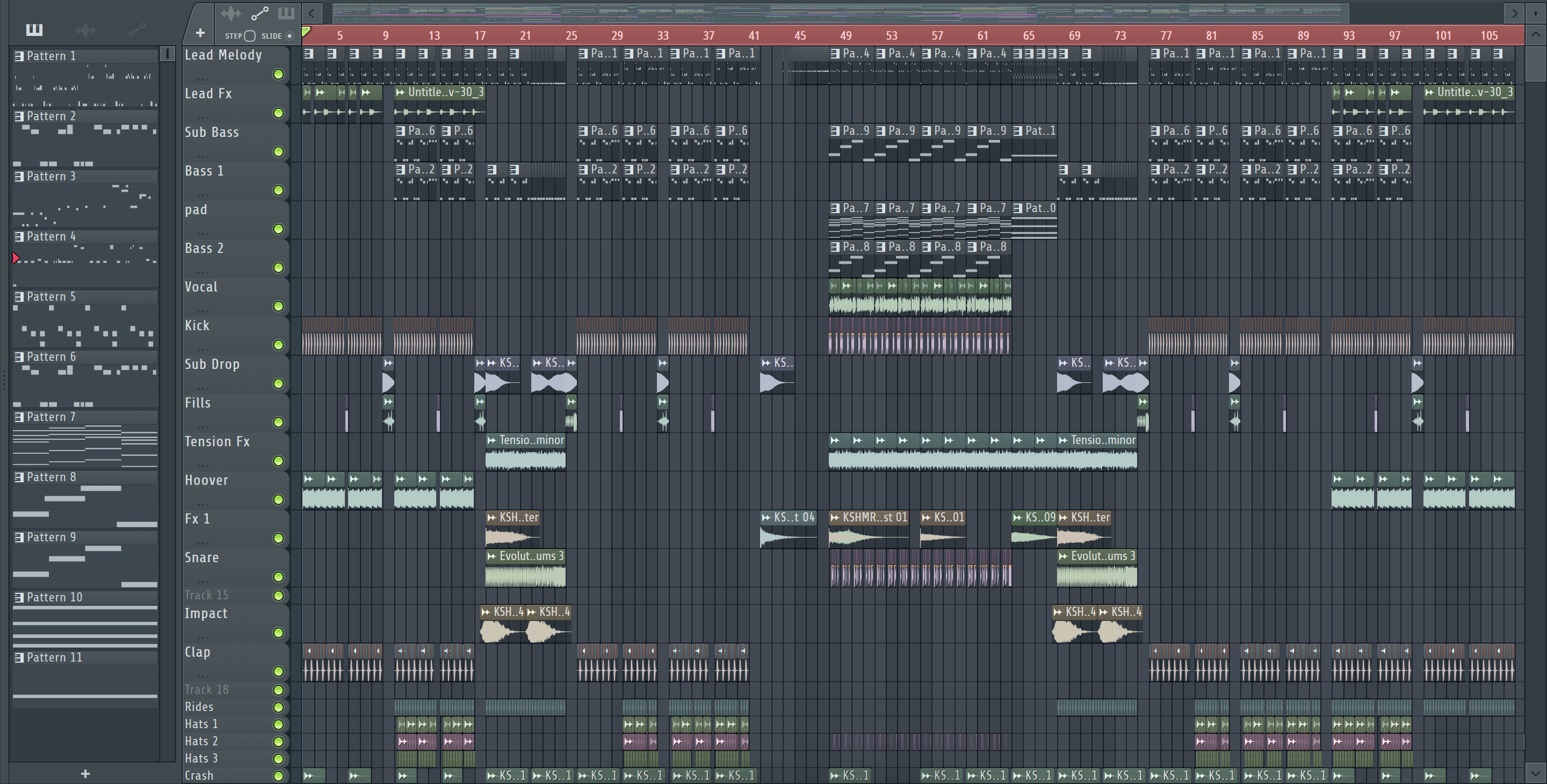
Task: Mute the Clap track
Action: coord(279,671)
